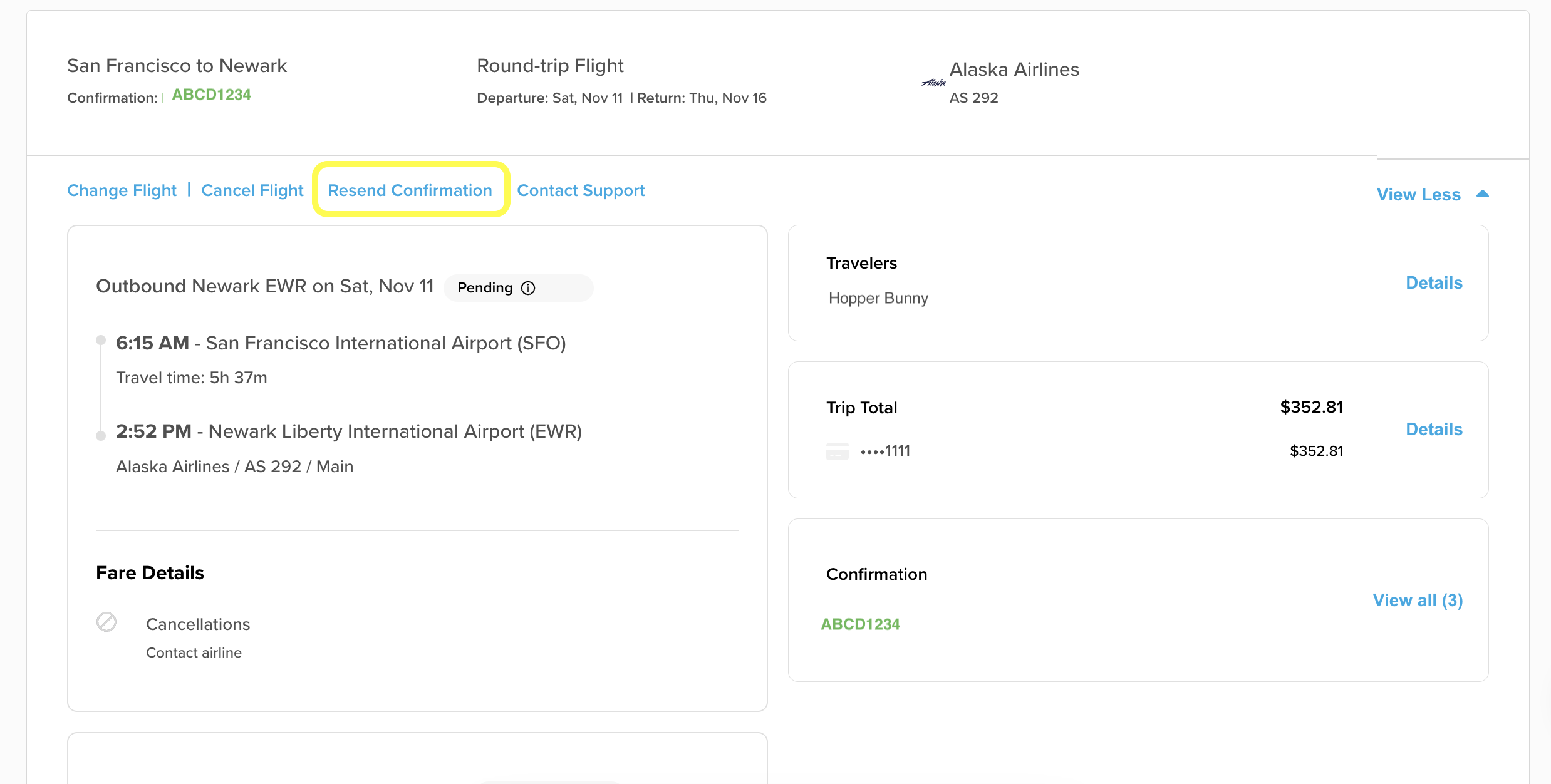Click the 2:52 PM arrival timeline dot

[100, 436]
